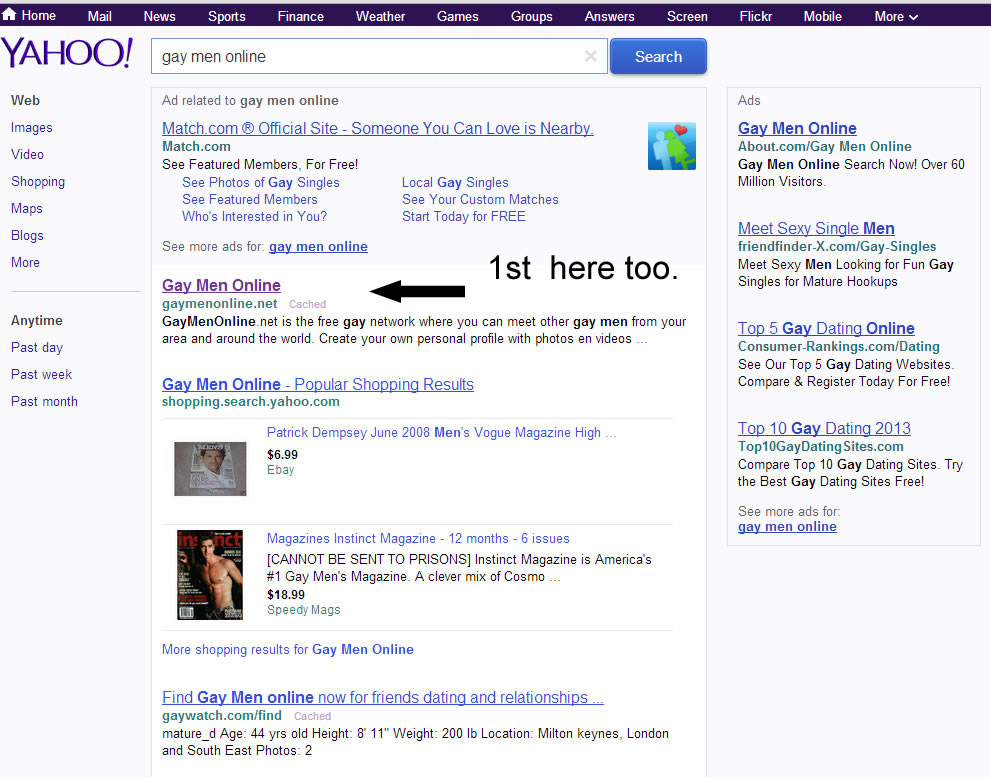Expand More in left search categories
This screenshot has height=777, width=991.
[25, 262]
